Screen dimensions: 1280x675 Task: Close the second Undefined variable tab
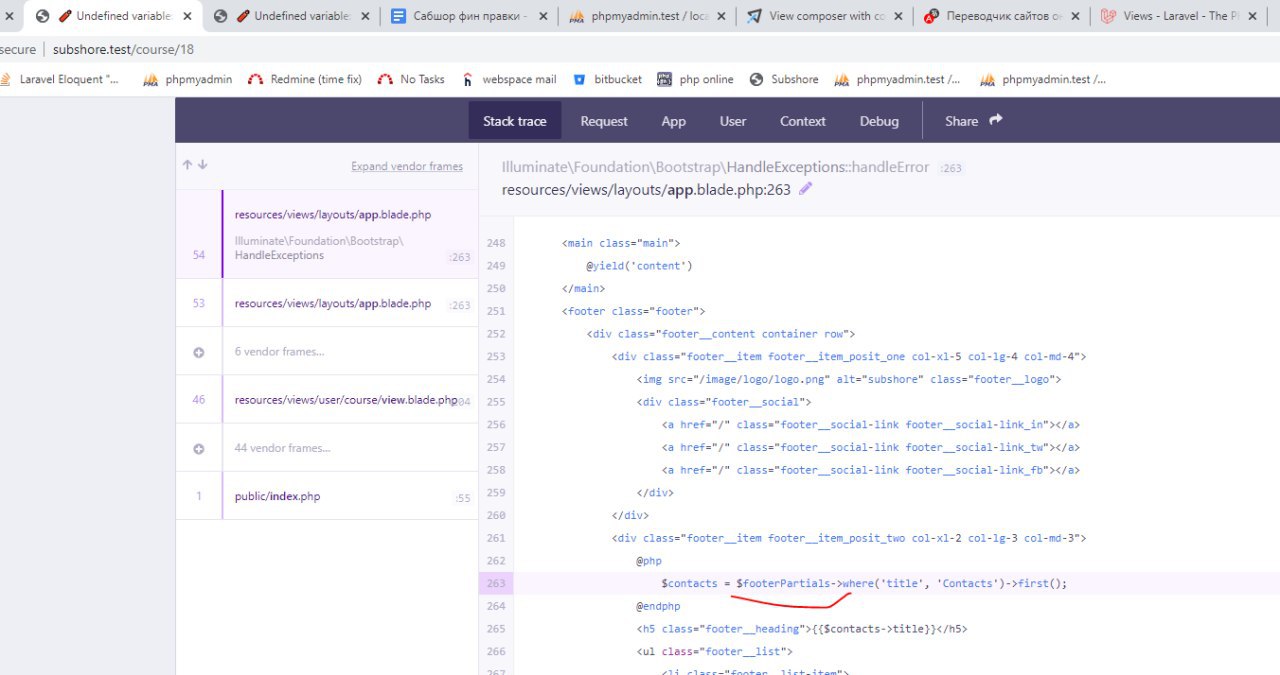pyautogui.click(x=365, y=16)
